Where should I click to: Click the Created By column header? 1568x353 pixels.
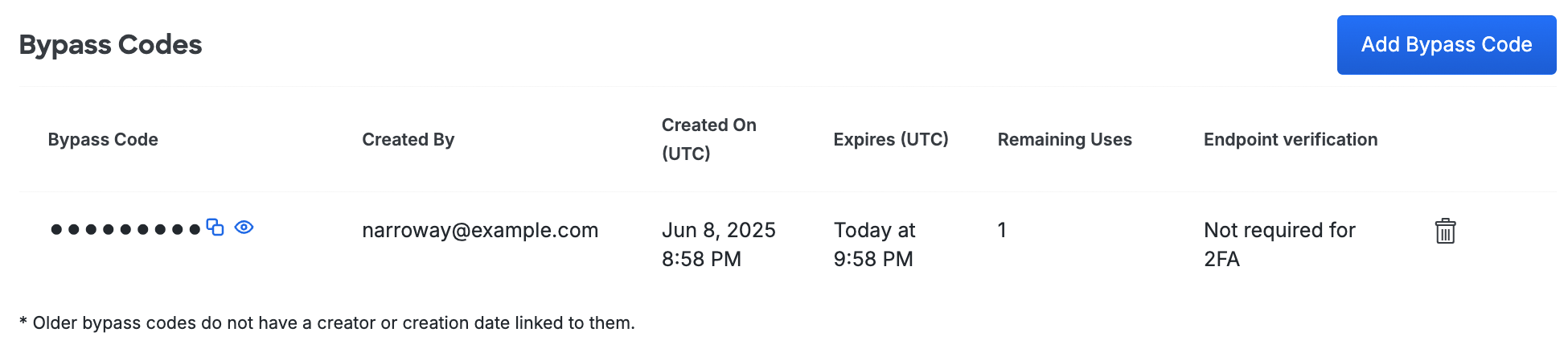408,140
